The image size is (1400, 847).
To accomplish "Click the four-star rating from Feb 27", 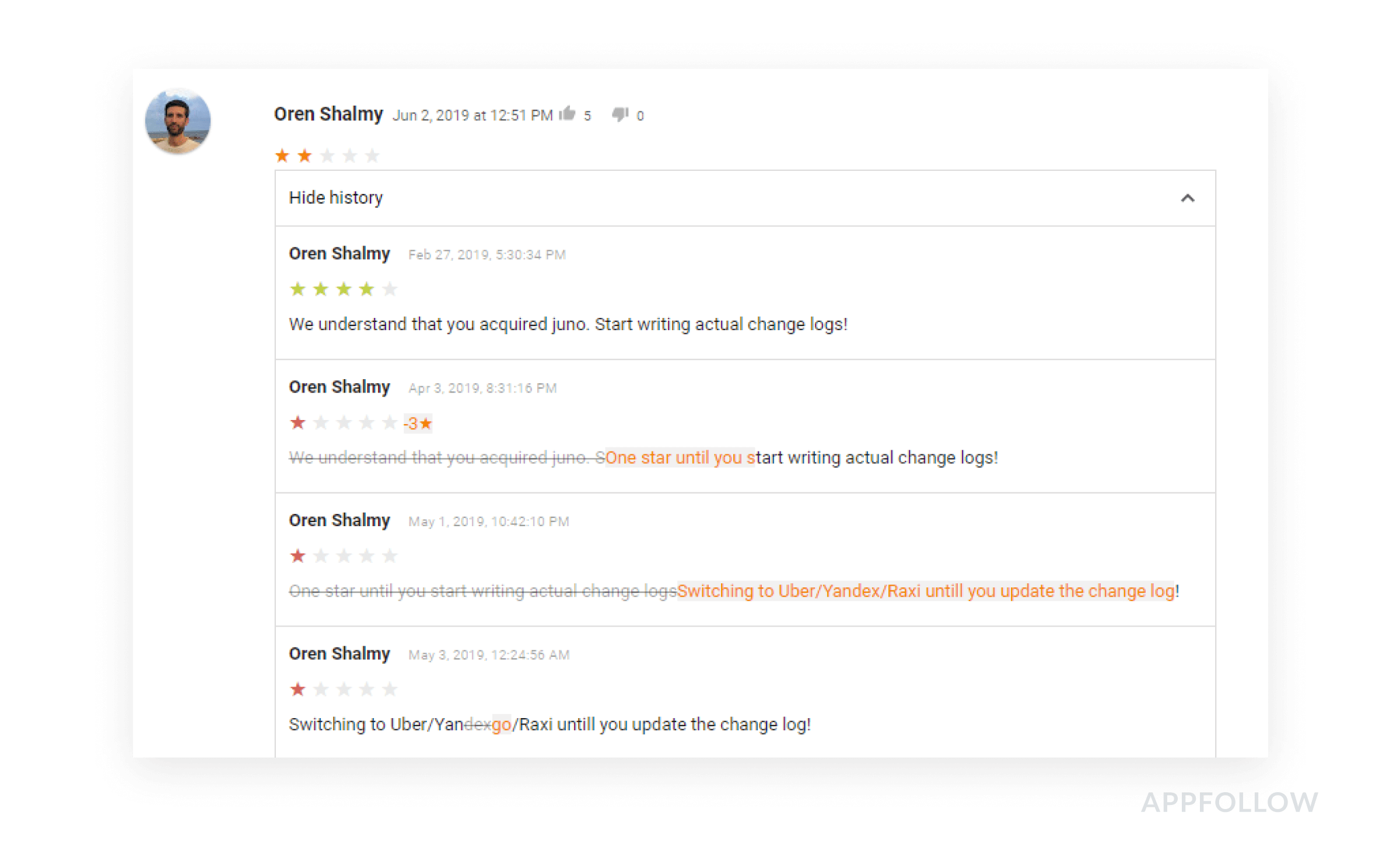I will pyautogui.click(x=343, y=289).
